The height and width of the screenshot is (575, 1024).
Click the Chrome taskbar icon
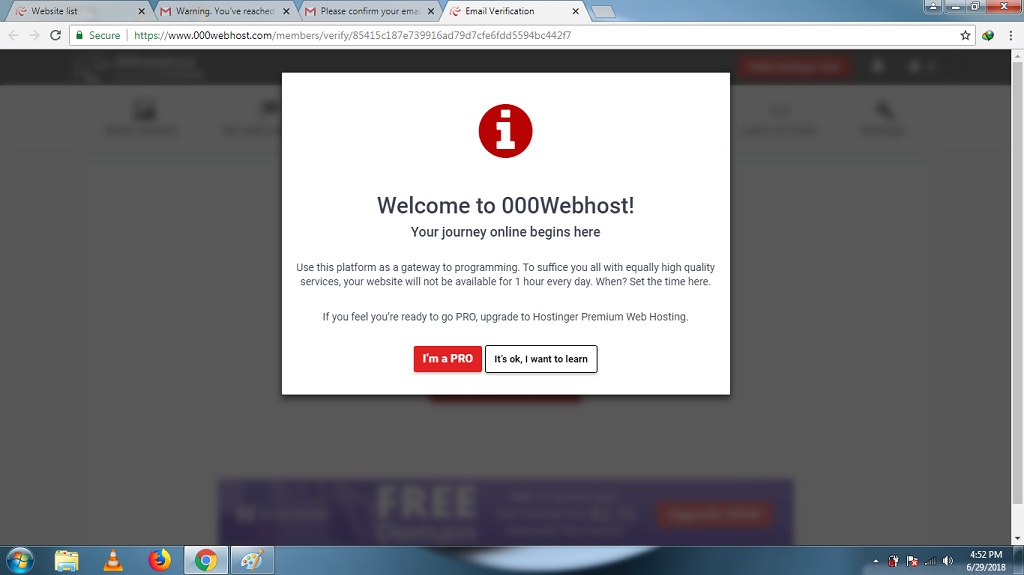pyautogui.click(x=206, y=561)
